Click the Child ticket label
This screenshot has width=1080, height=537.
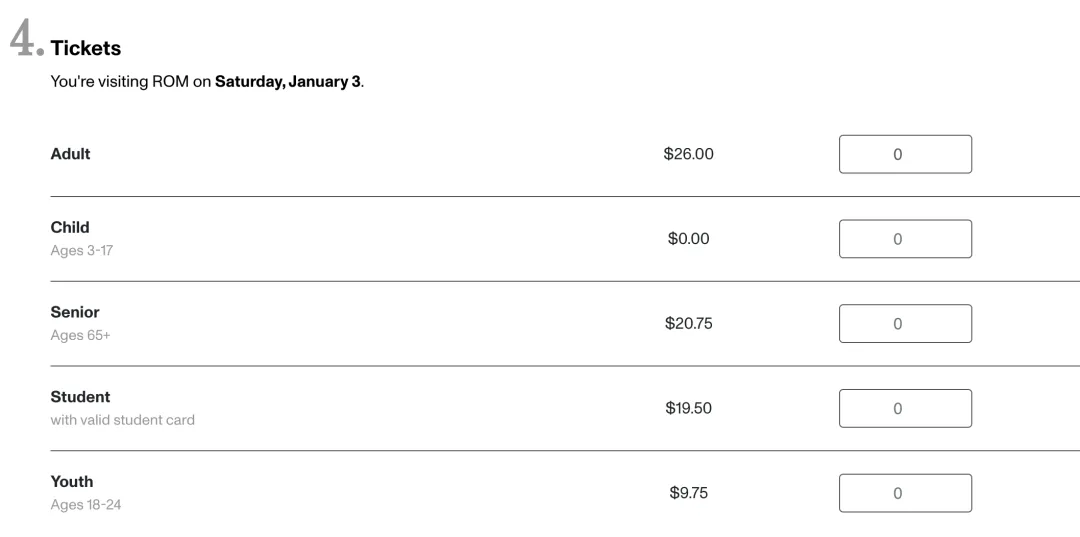[70, 227]
